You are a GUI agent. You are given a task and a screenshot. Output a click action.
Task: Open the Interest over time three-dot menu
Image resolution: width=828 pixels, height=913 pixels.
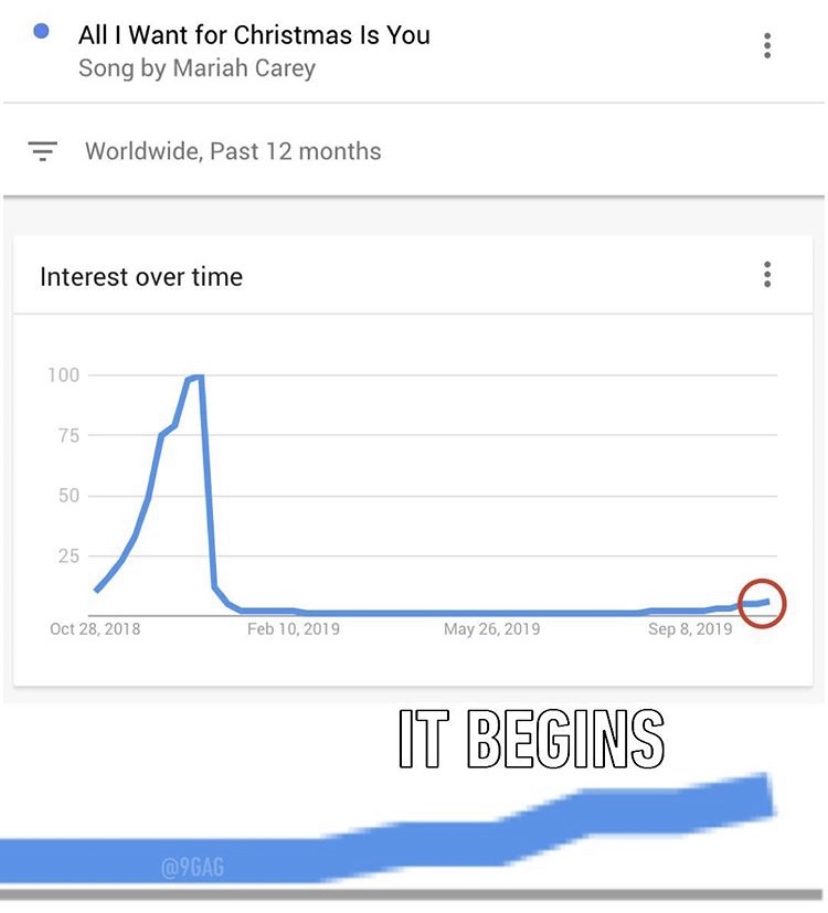(x=767, y=274)
